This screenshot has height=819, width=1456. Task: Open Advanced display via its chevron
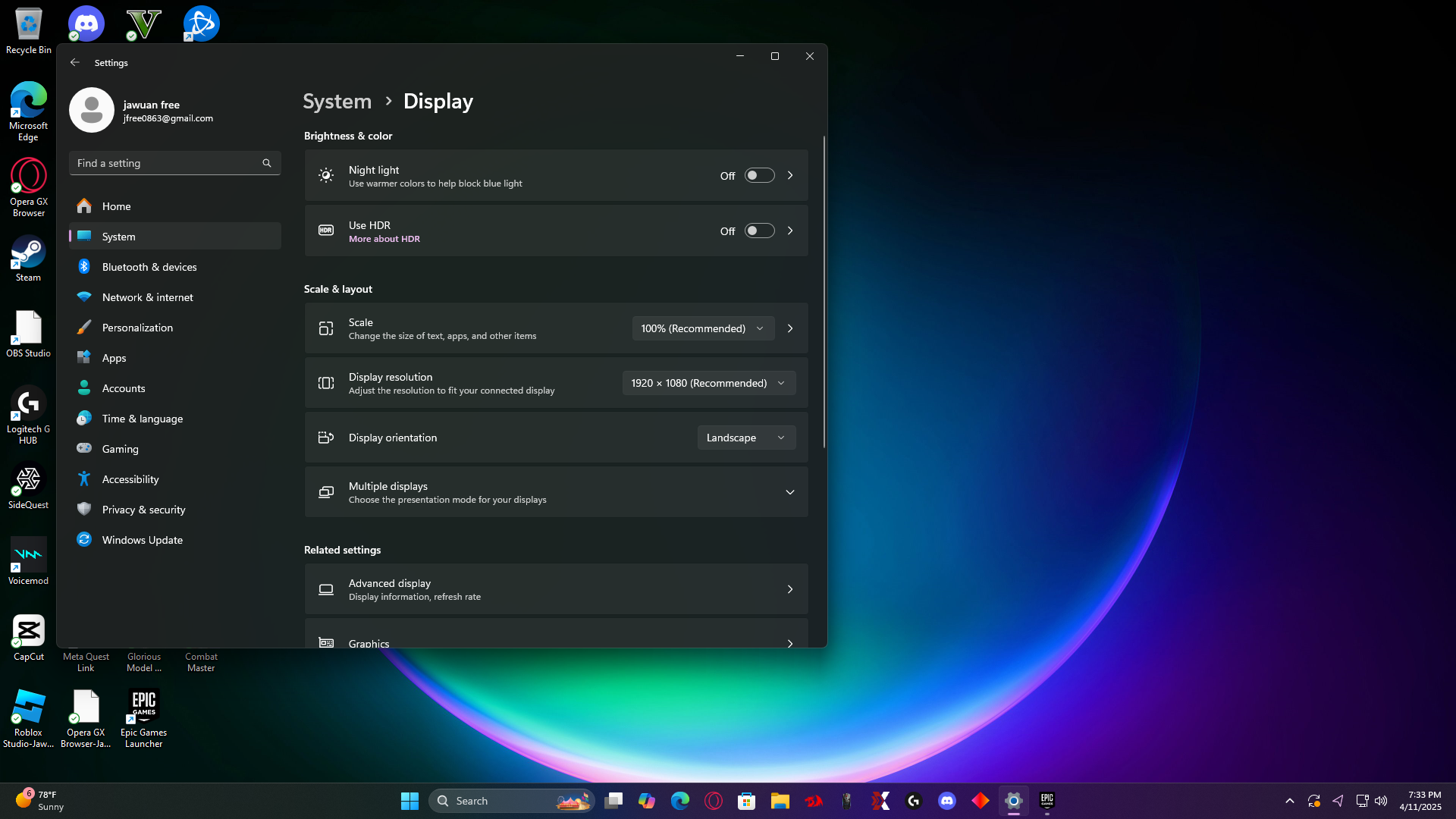790,589
